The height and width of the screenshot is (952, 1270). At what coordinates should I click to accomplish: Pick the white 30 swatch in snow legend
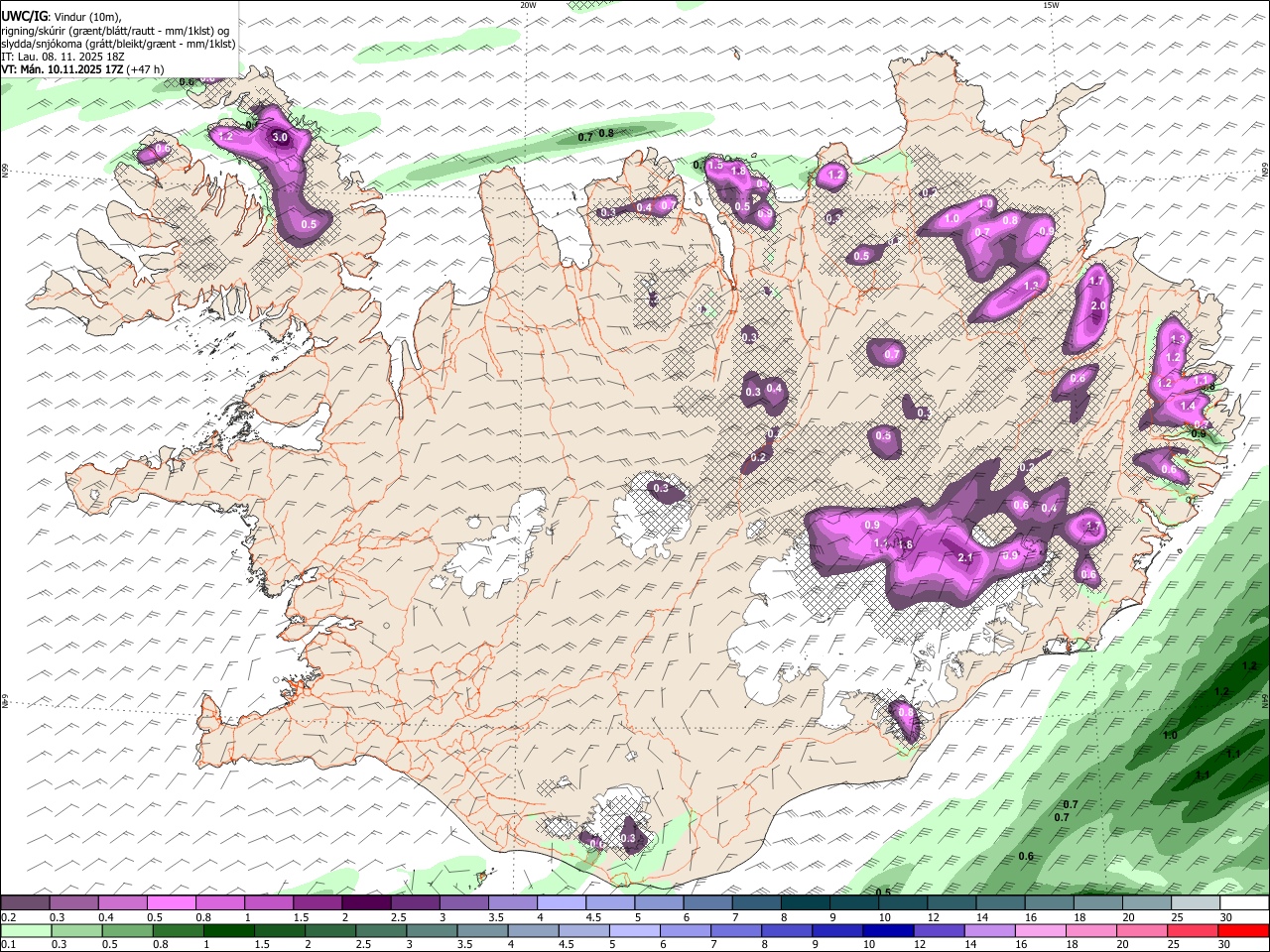pos(1244,903)
